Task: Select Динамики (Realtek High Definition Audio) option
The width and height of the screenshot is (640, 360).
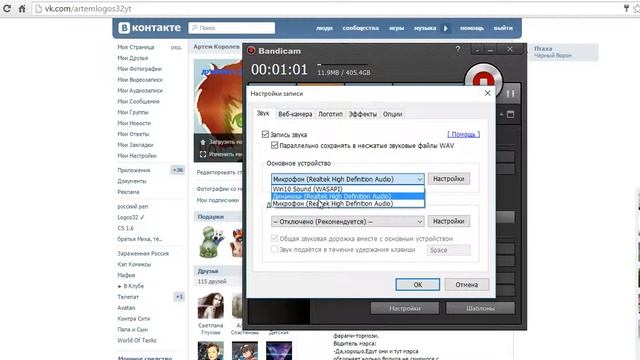Action: [348, 196]
